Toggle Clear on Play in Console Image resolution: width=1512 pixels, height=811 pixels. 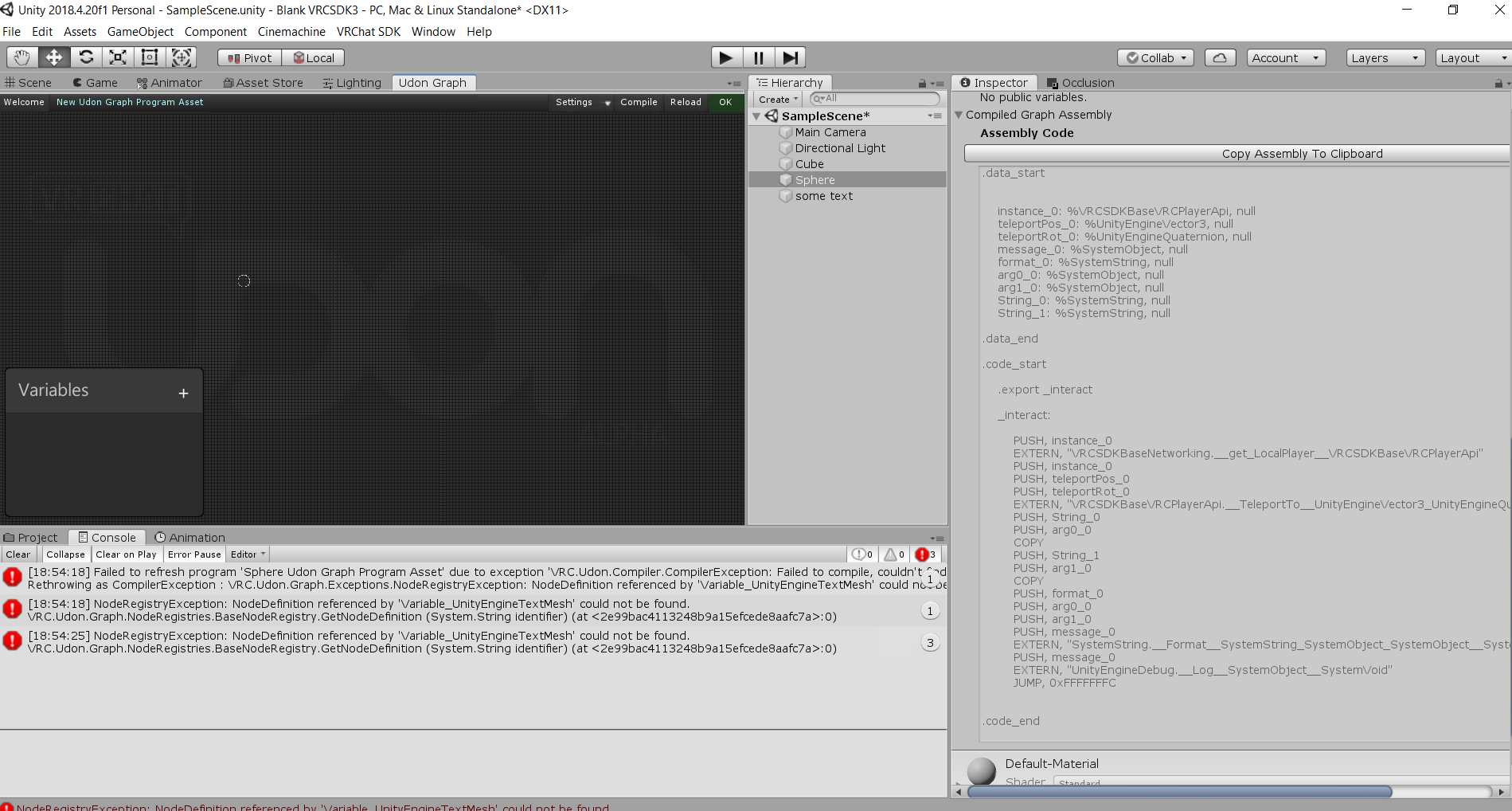[x=126, y=554]
